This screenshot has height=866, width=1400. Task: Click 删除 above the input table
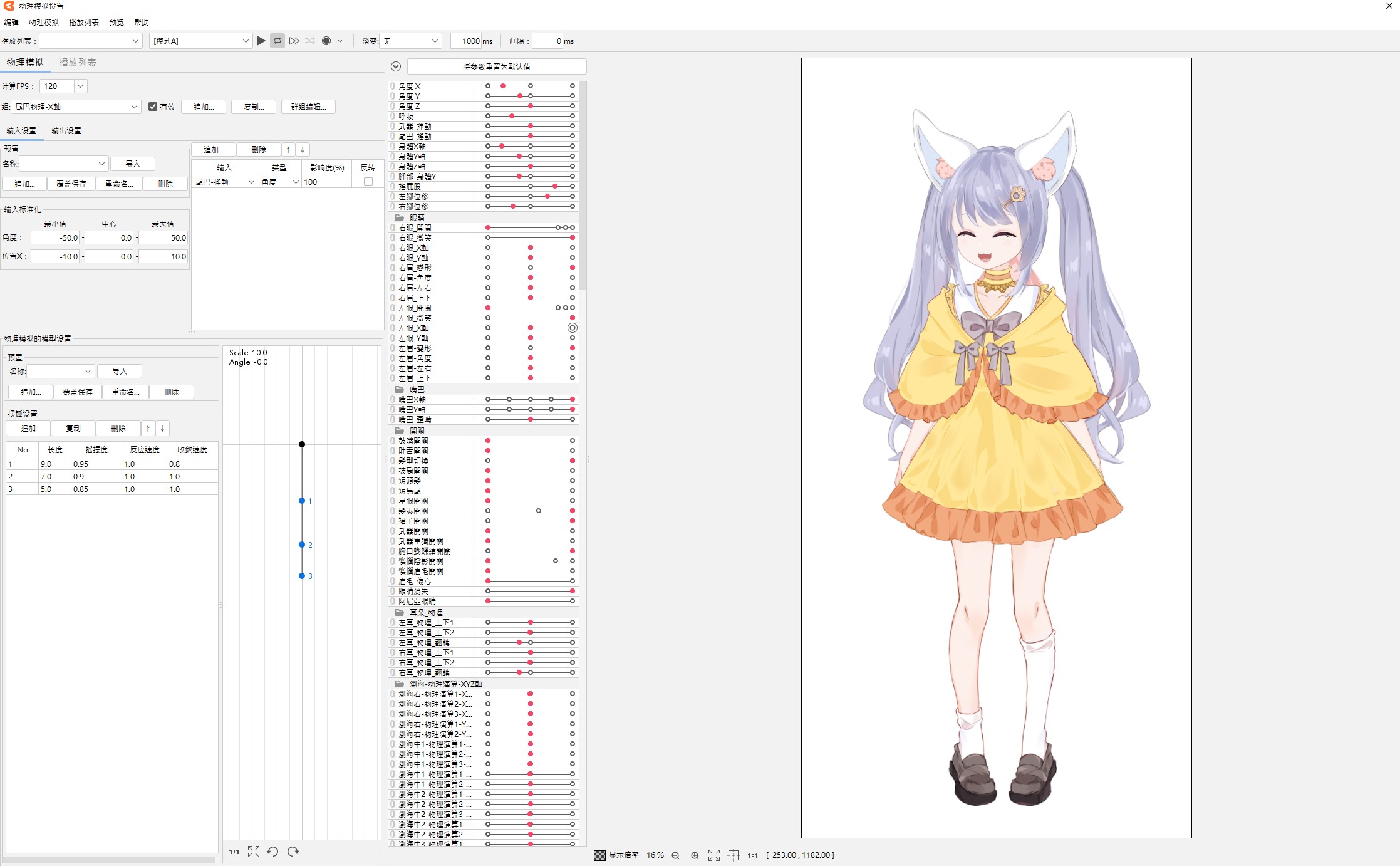259,150
